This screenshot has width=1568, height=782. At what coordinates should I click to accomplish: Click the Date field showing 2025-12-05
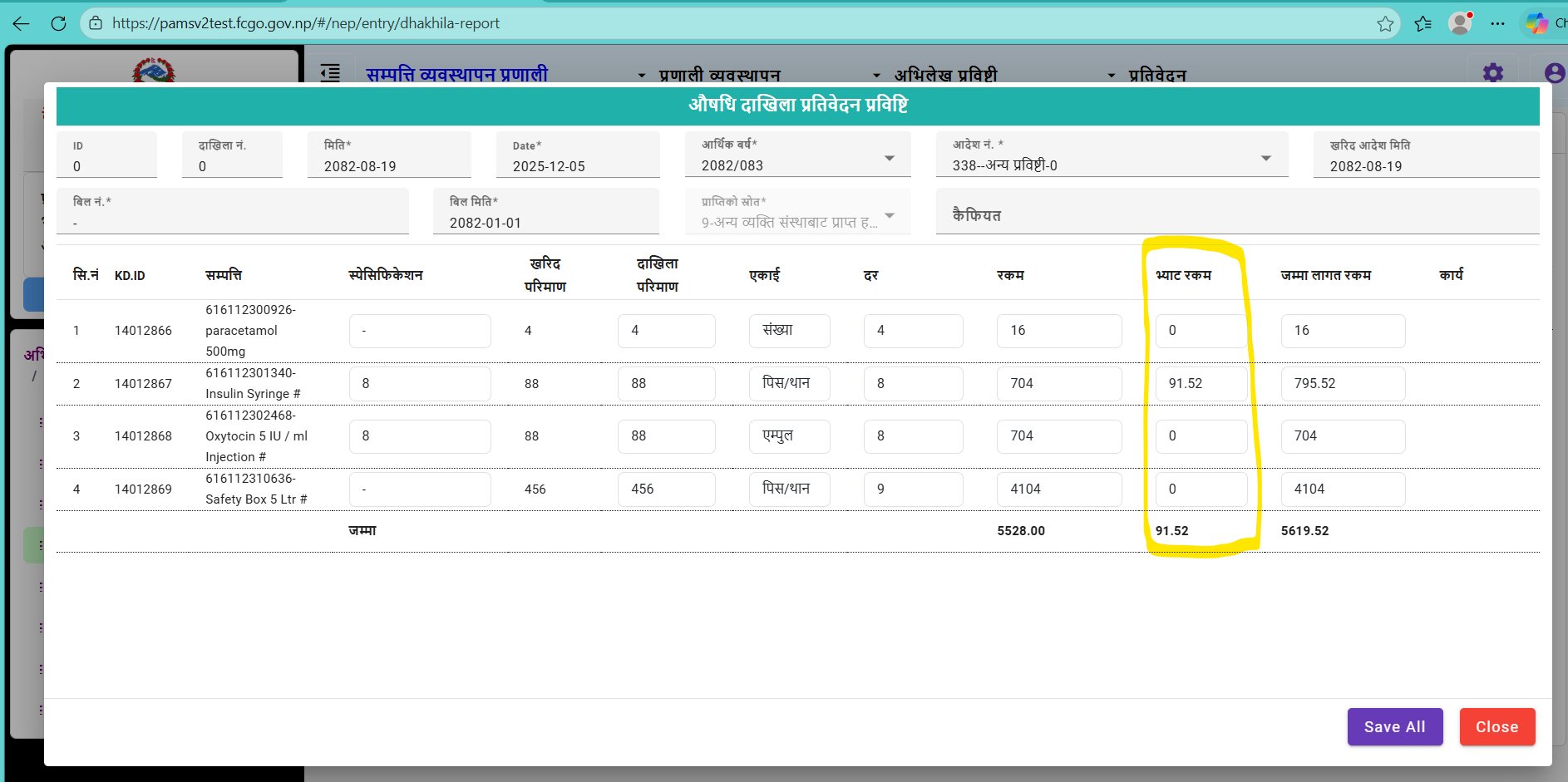[x=578, y=155]
